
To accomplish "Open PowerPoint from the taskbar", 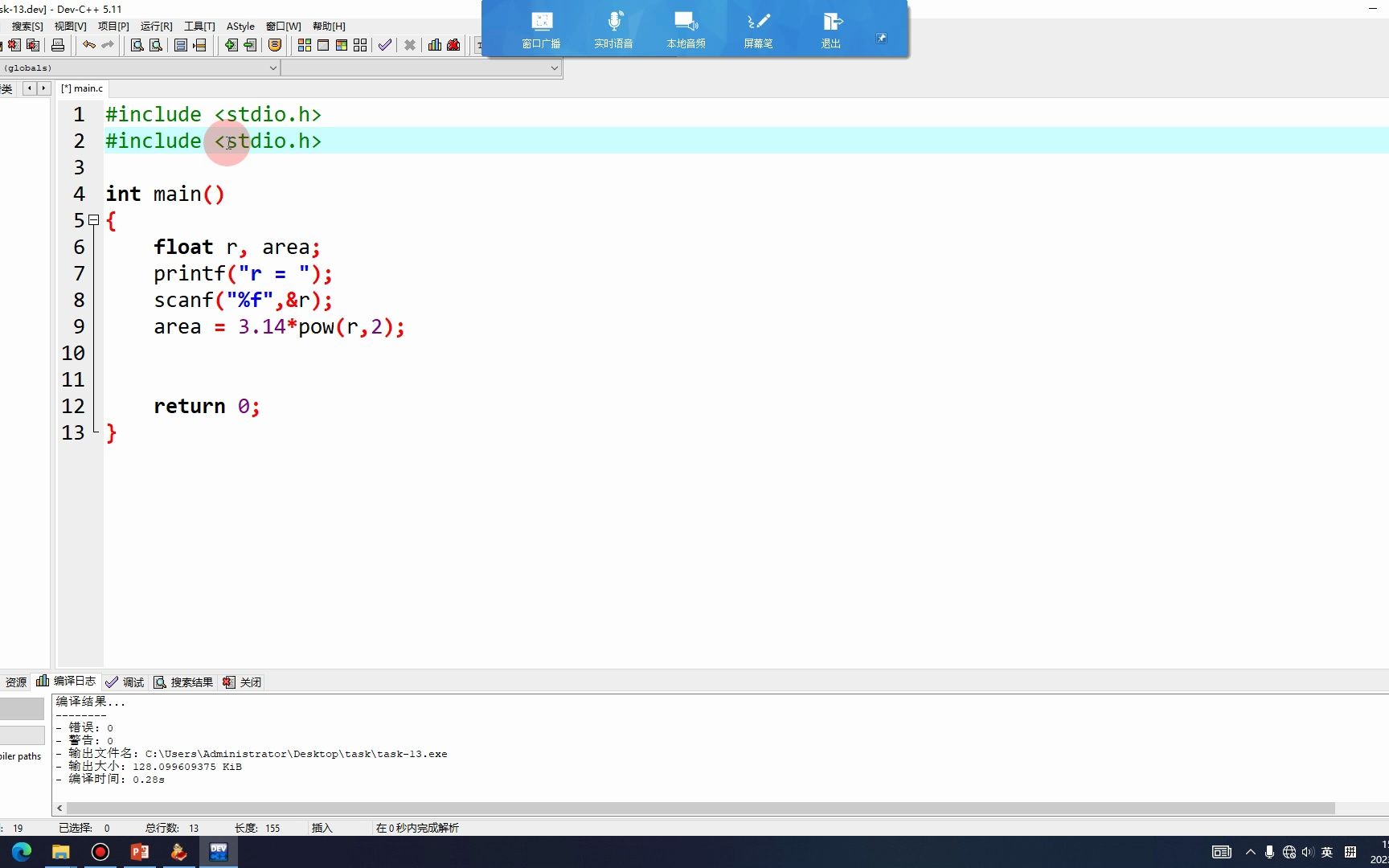I will [x=140, y=852].
